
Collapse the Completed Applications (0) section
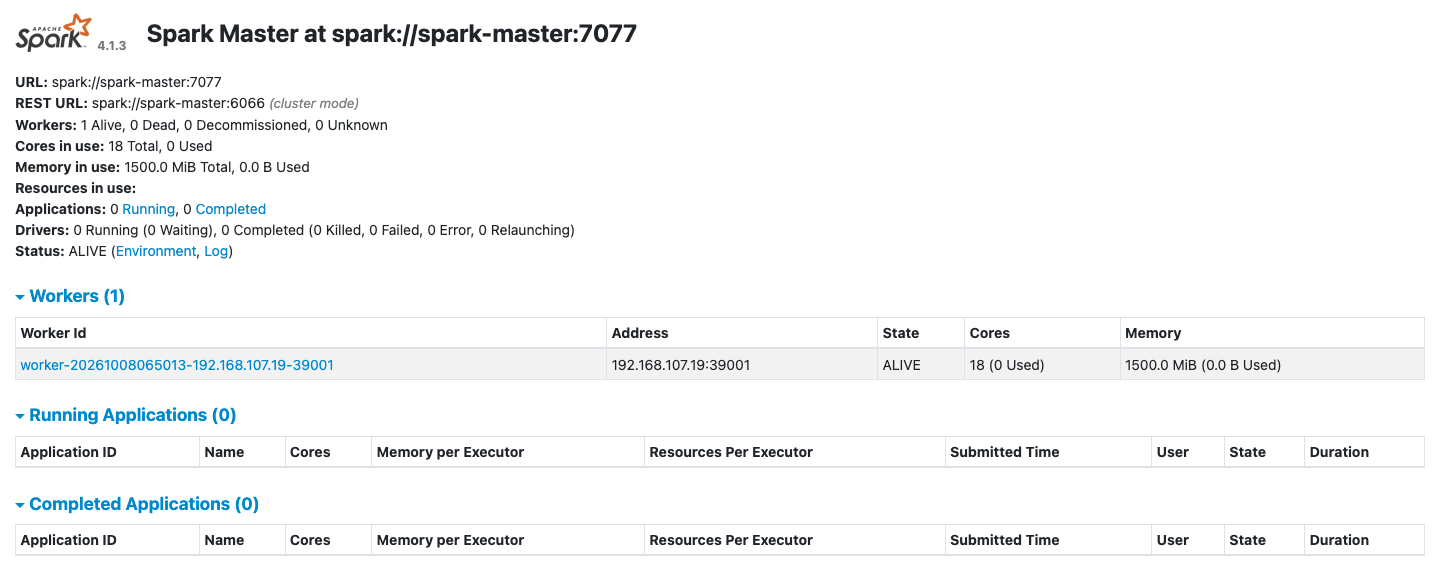pyautogui.click(x=137, y=504)
